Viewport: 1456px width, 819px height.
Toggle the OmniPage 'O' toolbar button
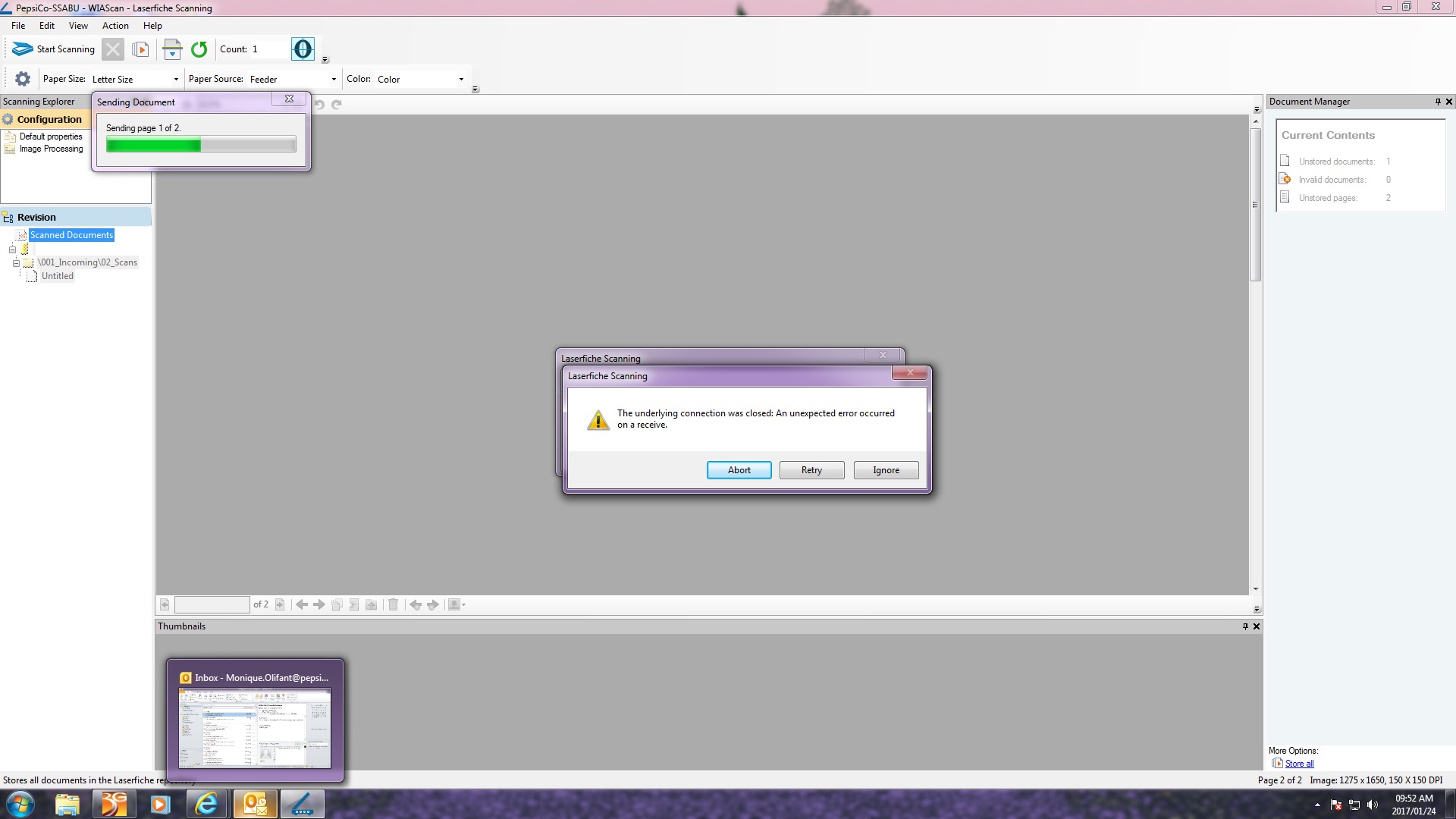tap(303, 49)
